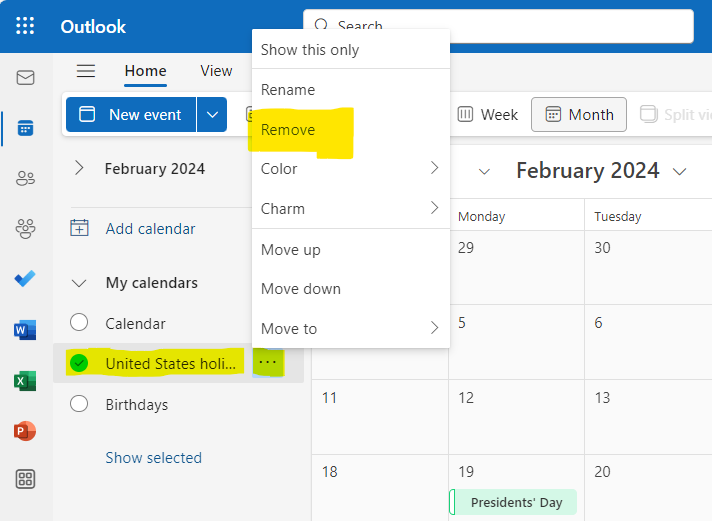Click the Outlook title
This screenshot has height=521, width=712.
click(x=93, y=26)
